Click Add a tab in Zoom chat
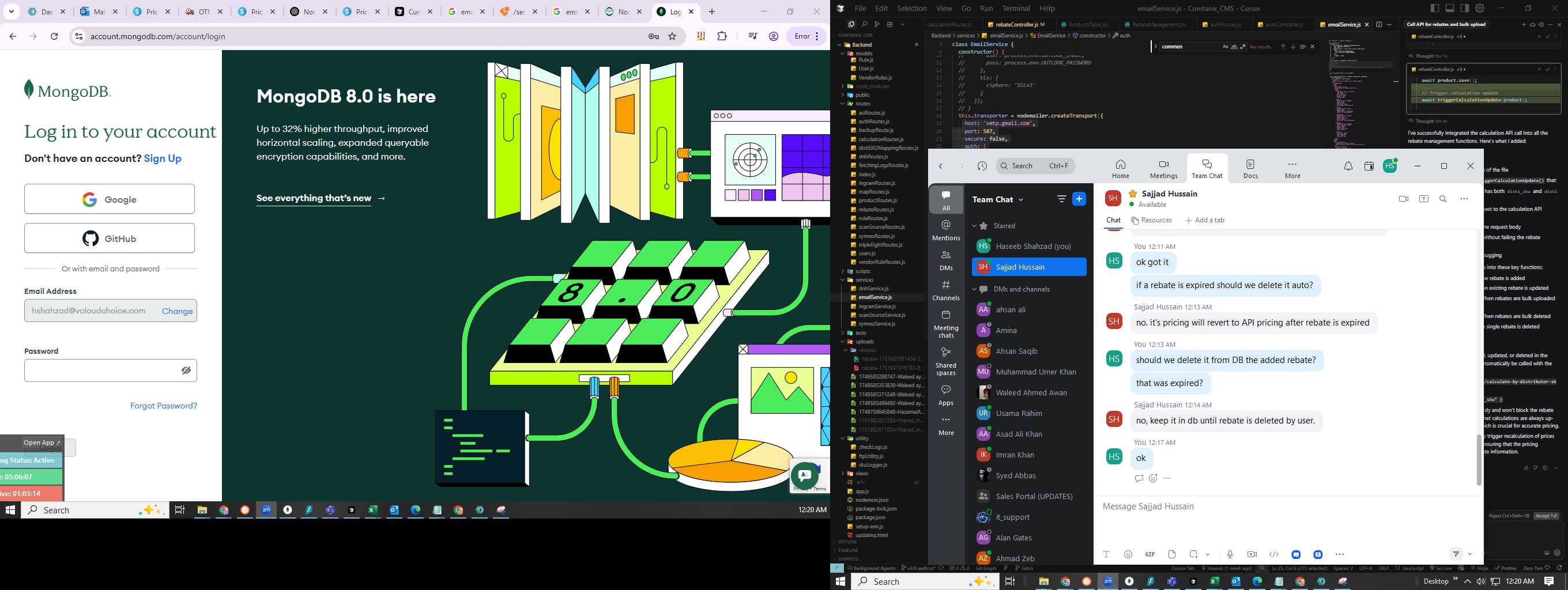 (x=1204, y=220)
